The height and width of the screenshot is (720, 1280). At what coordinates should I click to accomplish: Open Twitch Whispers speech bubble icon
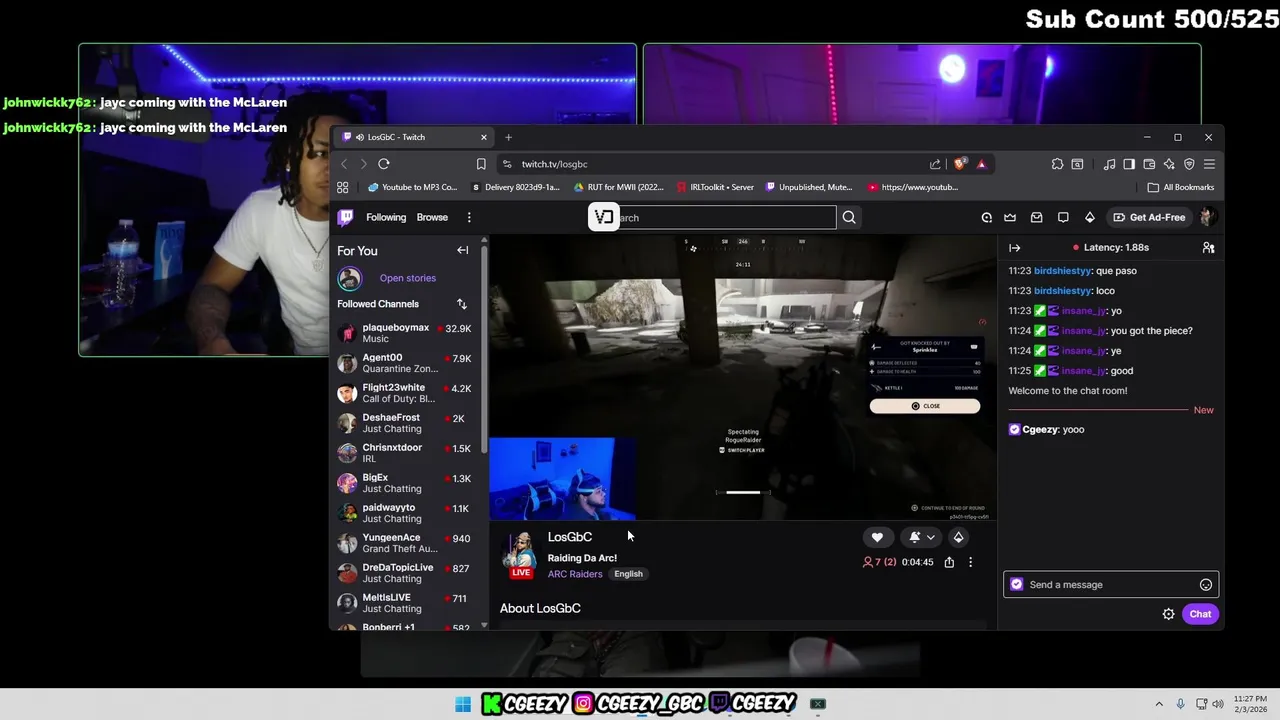(1063, 217)
